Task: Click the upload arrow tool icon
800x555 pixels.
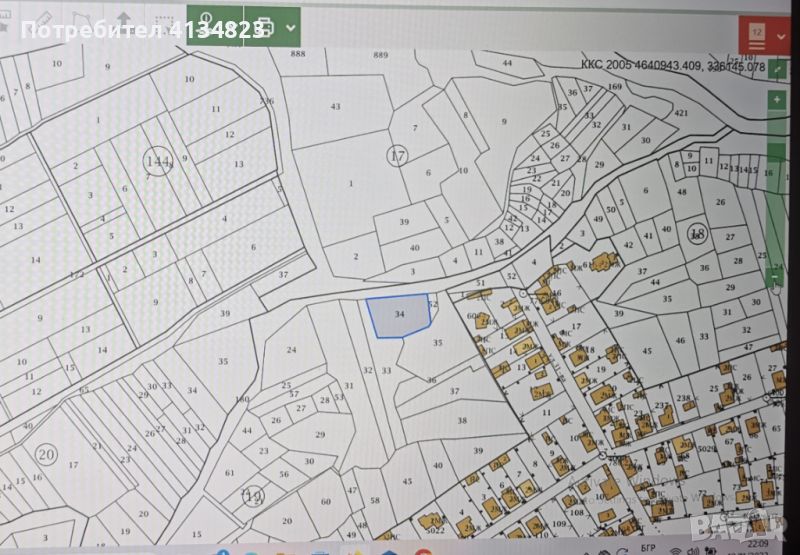Action: click(123, 20)
